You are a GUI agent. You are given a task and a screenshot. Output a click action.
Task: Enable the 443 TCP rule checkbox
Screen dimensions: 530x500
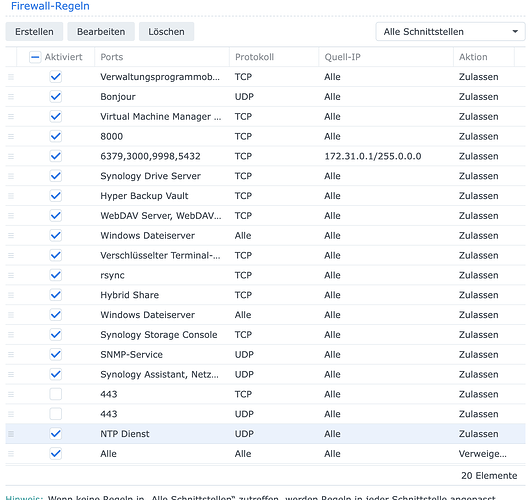tap(56, 394)
